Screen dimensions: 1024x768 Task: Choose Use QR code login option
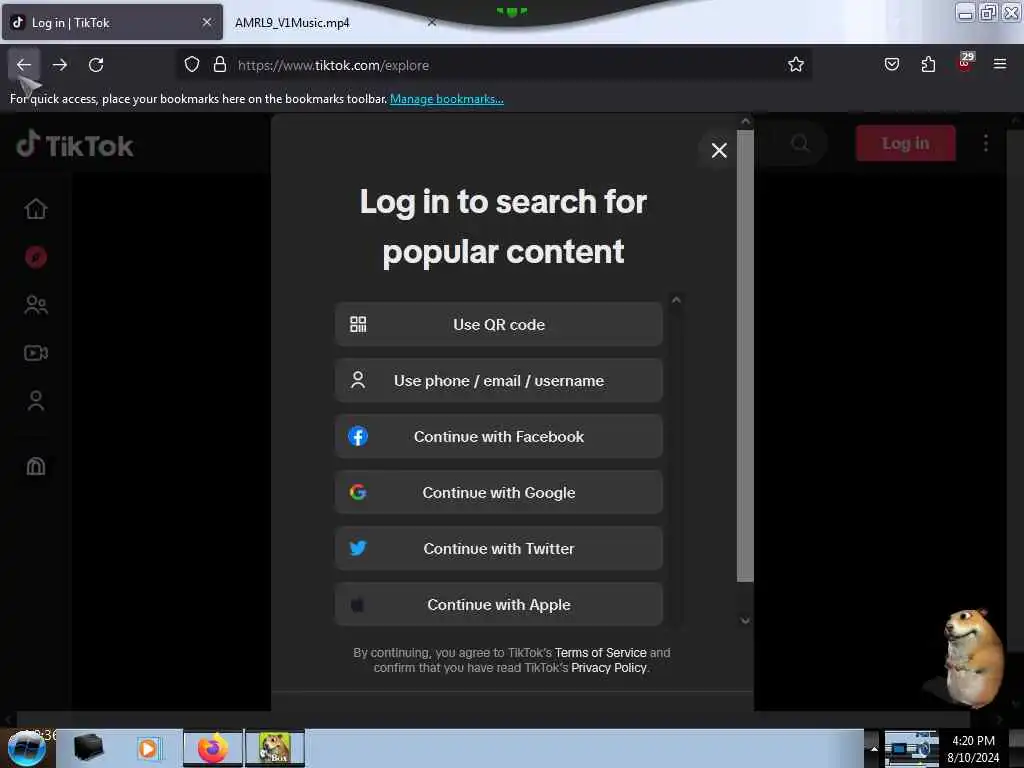tap(498, 324)
